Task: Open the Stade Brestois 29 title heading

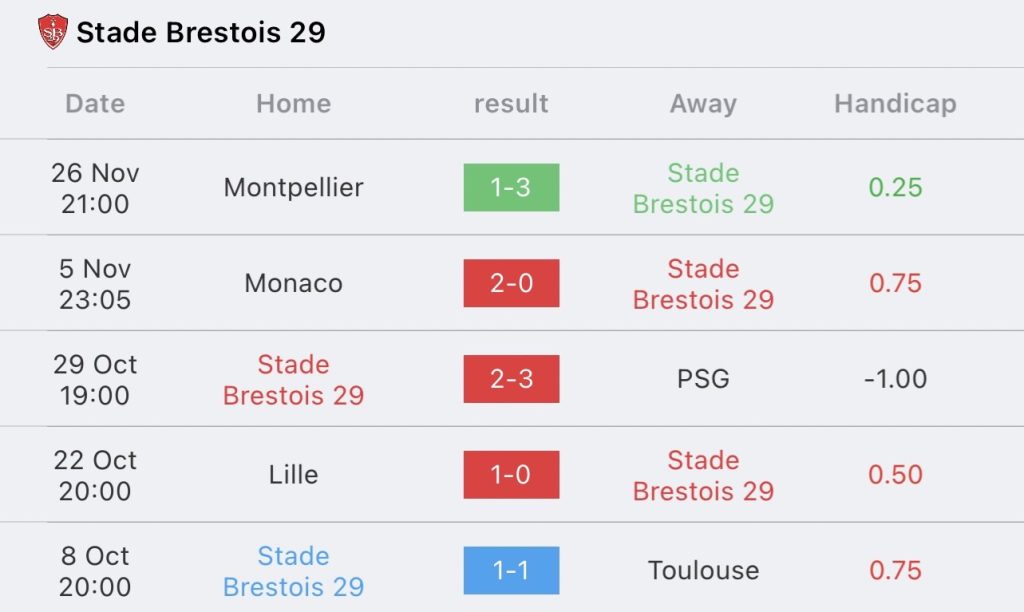Action: coord(201,32)
